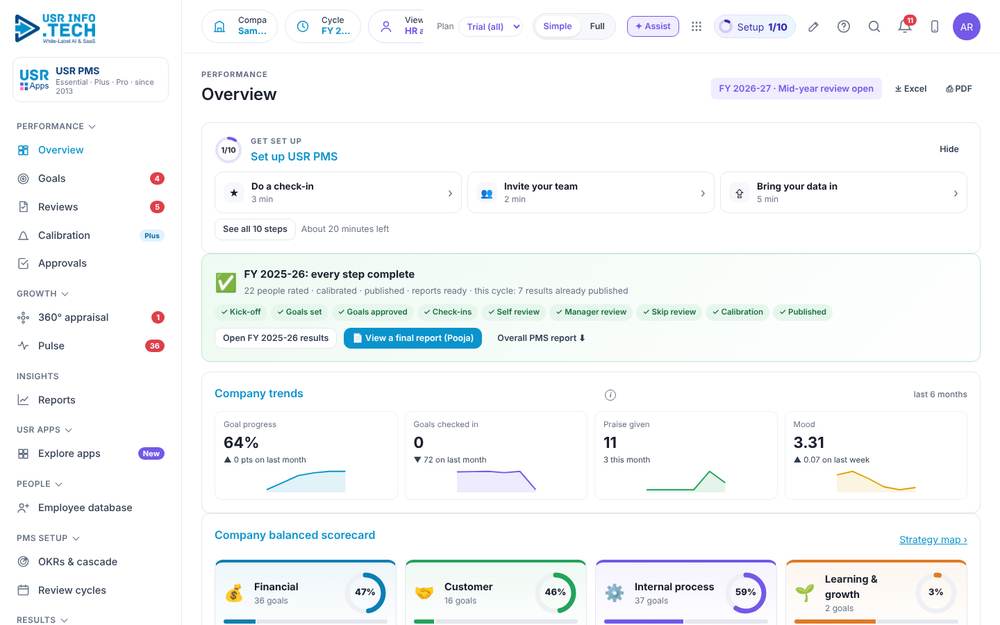Image resolution: width=1000 pixels, height=625 pixels.
Task: Open the Plan Trial (all) dropdown
Action: click(493, 27)
